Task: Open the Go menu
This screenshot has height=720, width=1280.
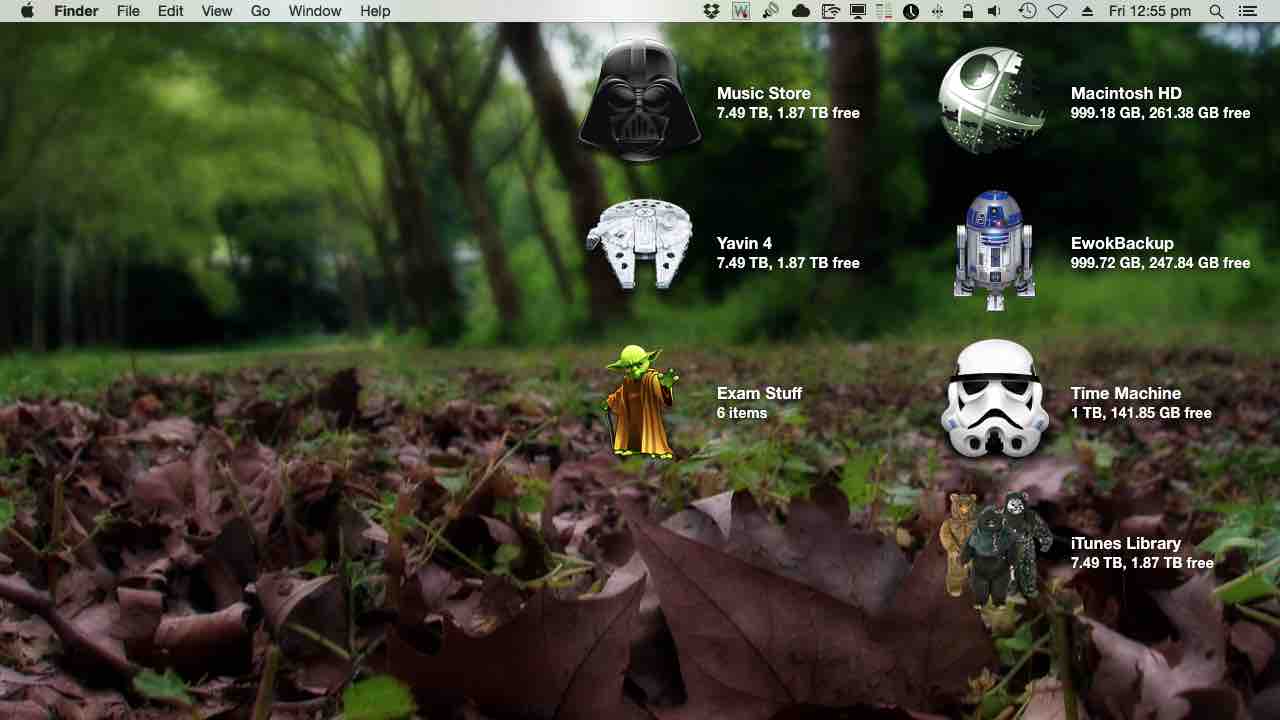Action: (x=260, y=11)
